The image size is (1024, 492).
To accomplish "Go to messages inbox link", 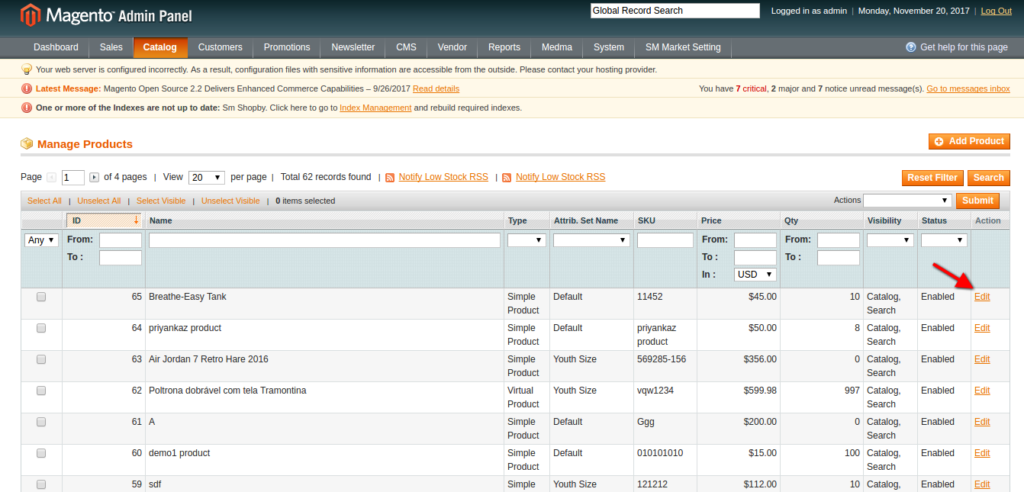I will pos(968,89).
